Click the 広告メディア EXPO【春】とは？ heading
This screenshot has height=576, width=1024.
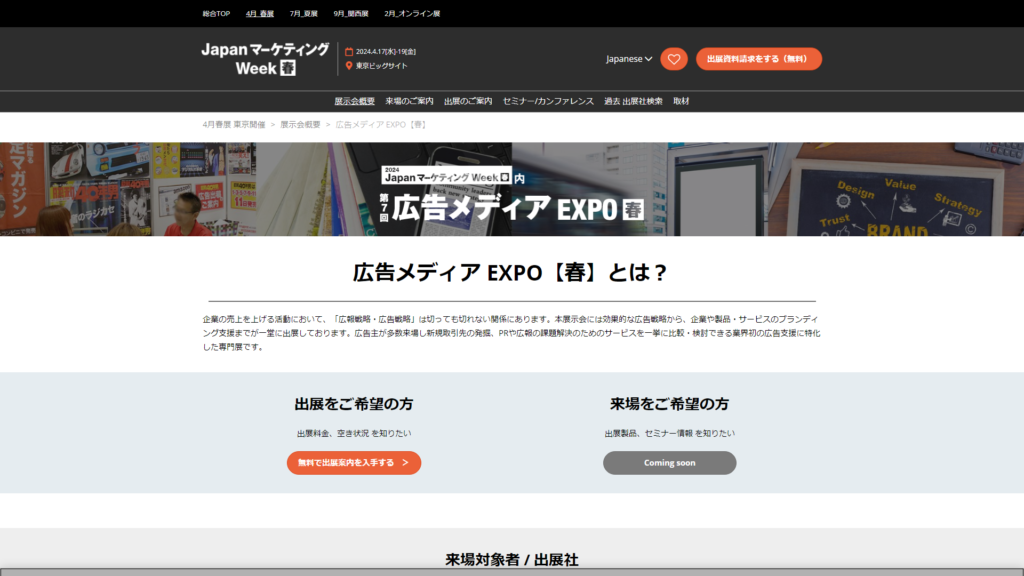coord(512,272)
